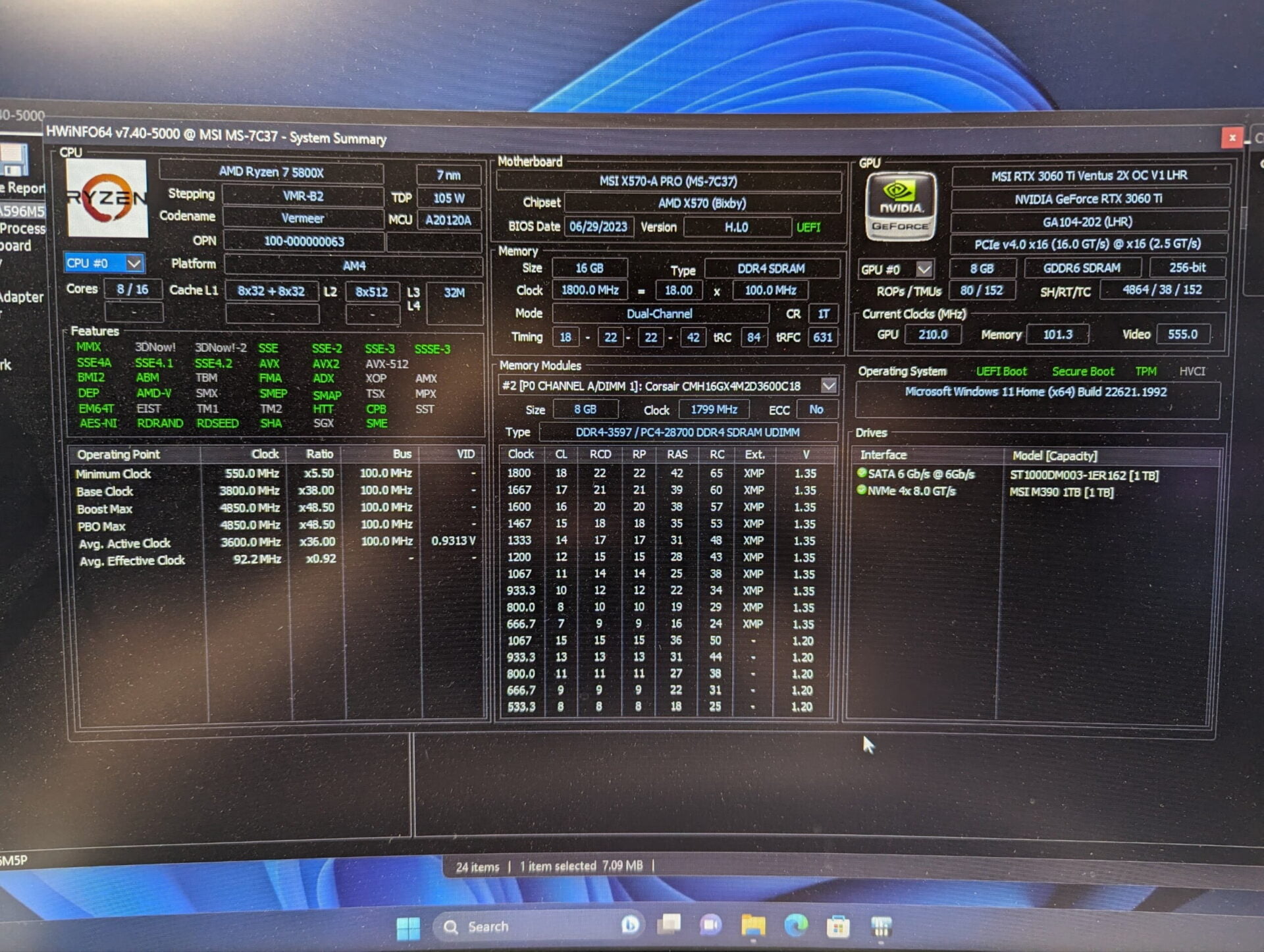Launch Microsoft Edge from the taskbar
The height and width of the screenshot is (952, 1264).
(795, 926)
